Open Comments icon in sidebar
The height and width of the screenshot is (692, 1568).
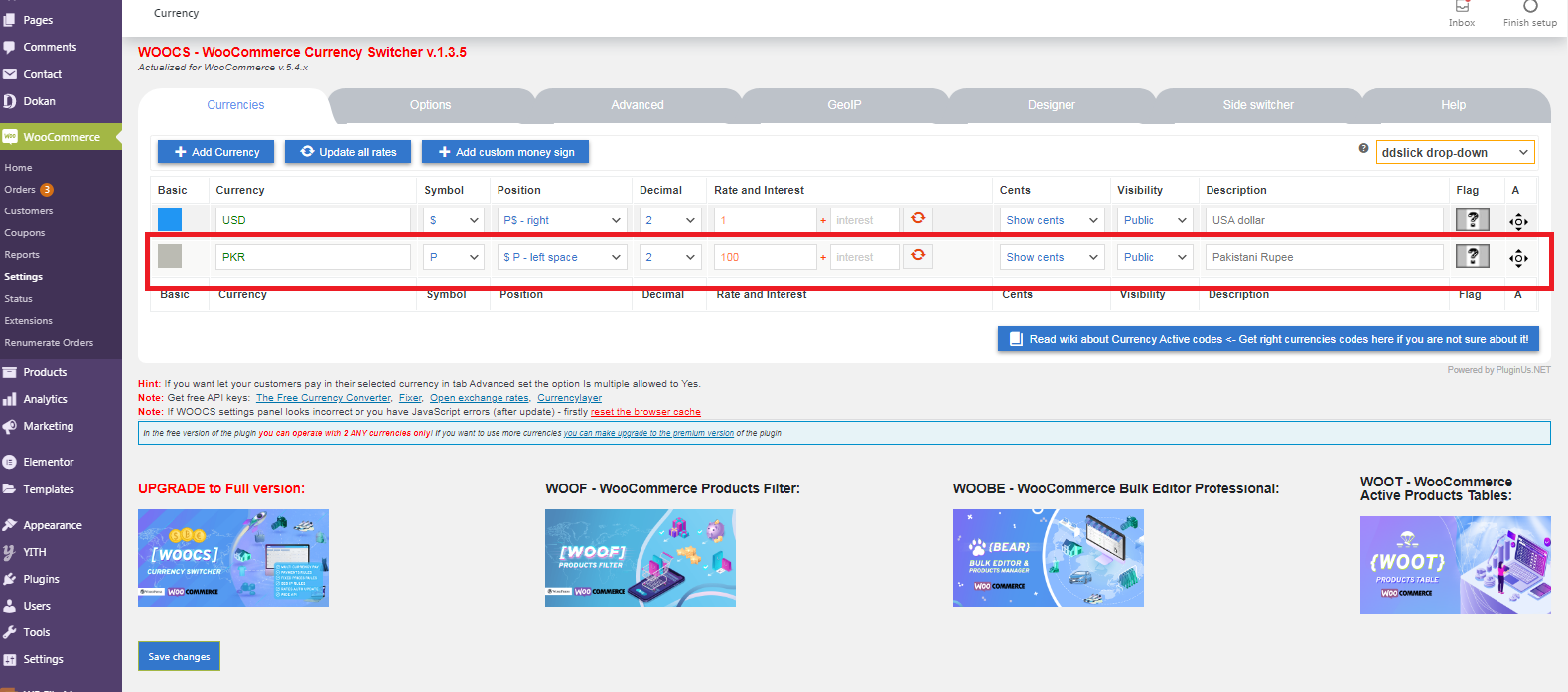(x=10, y=47)
